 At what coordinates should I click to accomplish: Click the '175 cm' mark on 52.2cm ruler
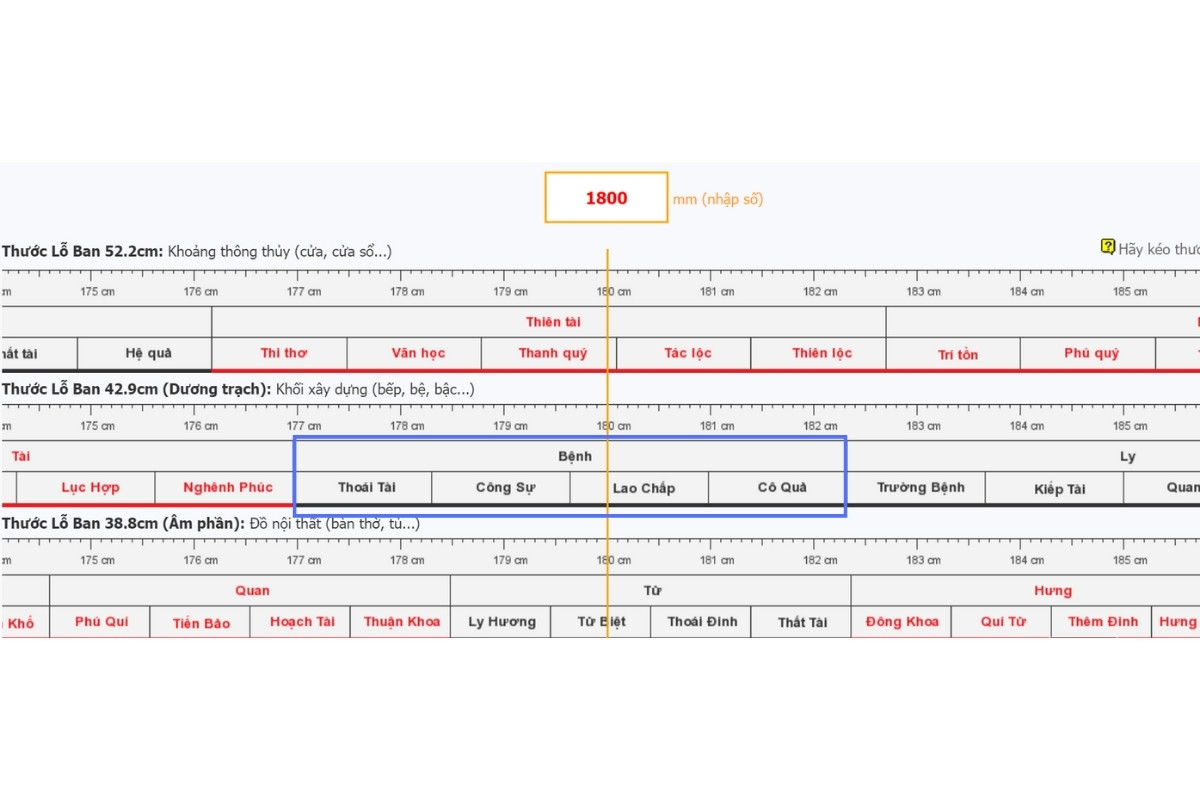tap(97, 292)
